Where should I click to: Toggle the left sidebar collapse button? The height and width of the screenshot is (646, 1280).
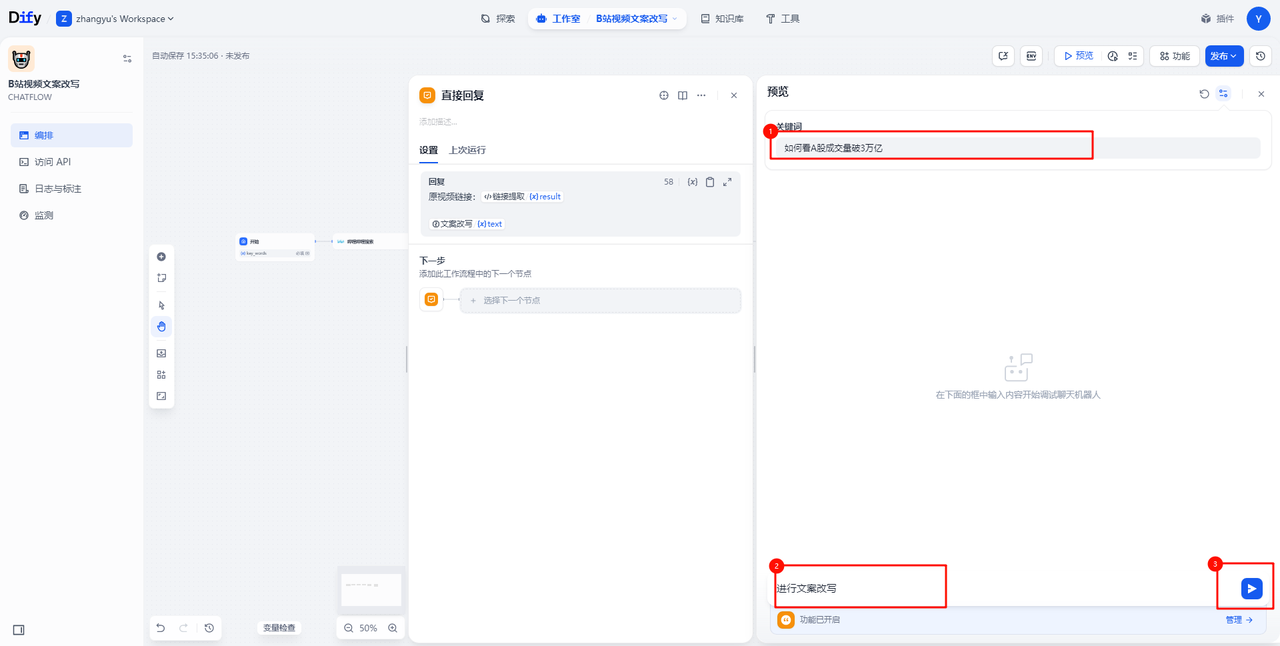19,630
